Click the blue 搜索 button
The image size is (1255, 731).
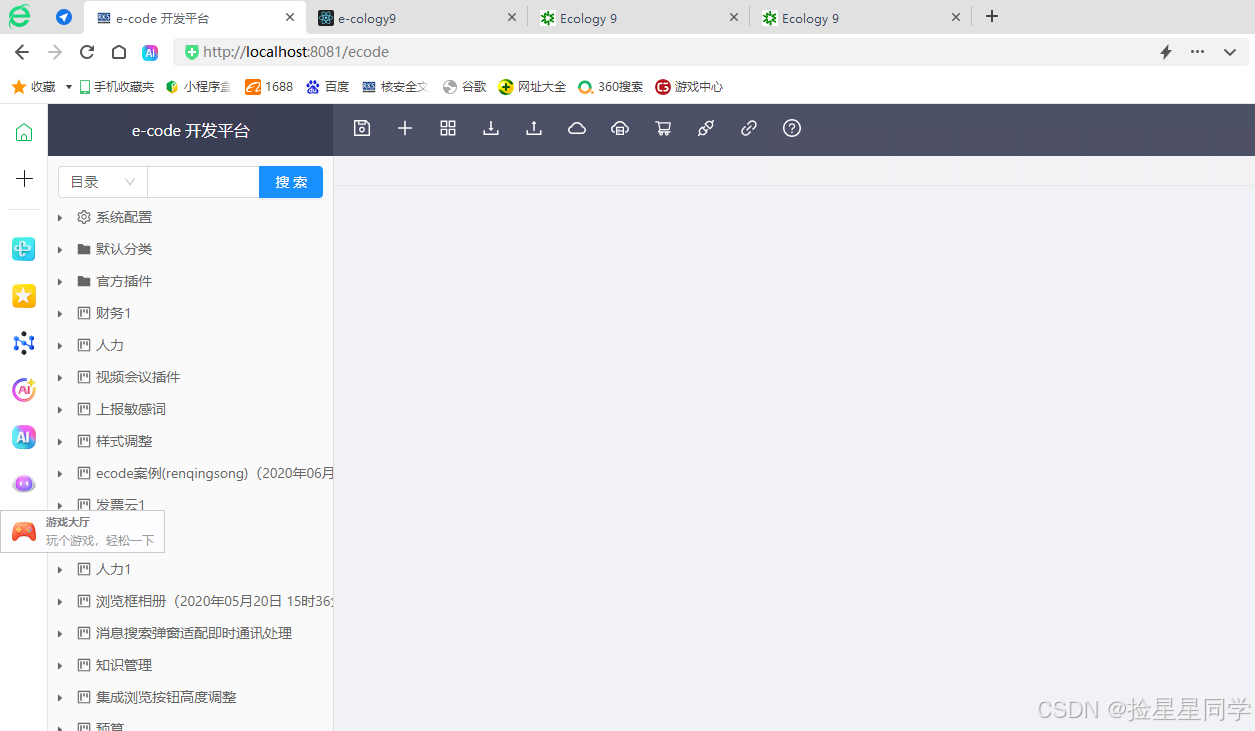291,182
